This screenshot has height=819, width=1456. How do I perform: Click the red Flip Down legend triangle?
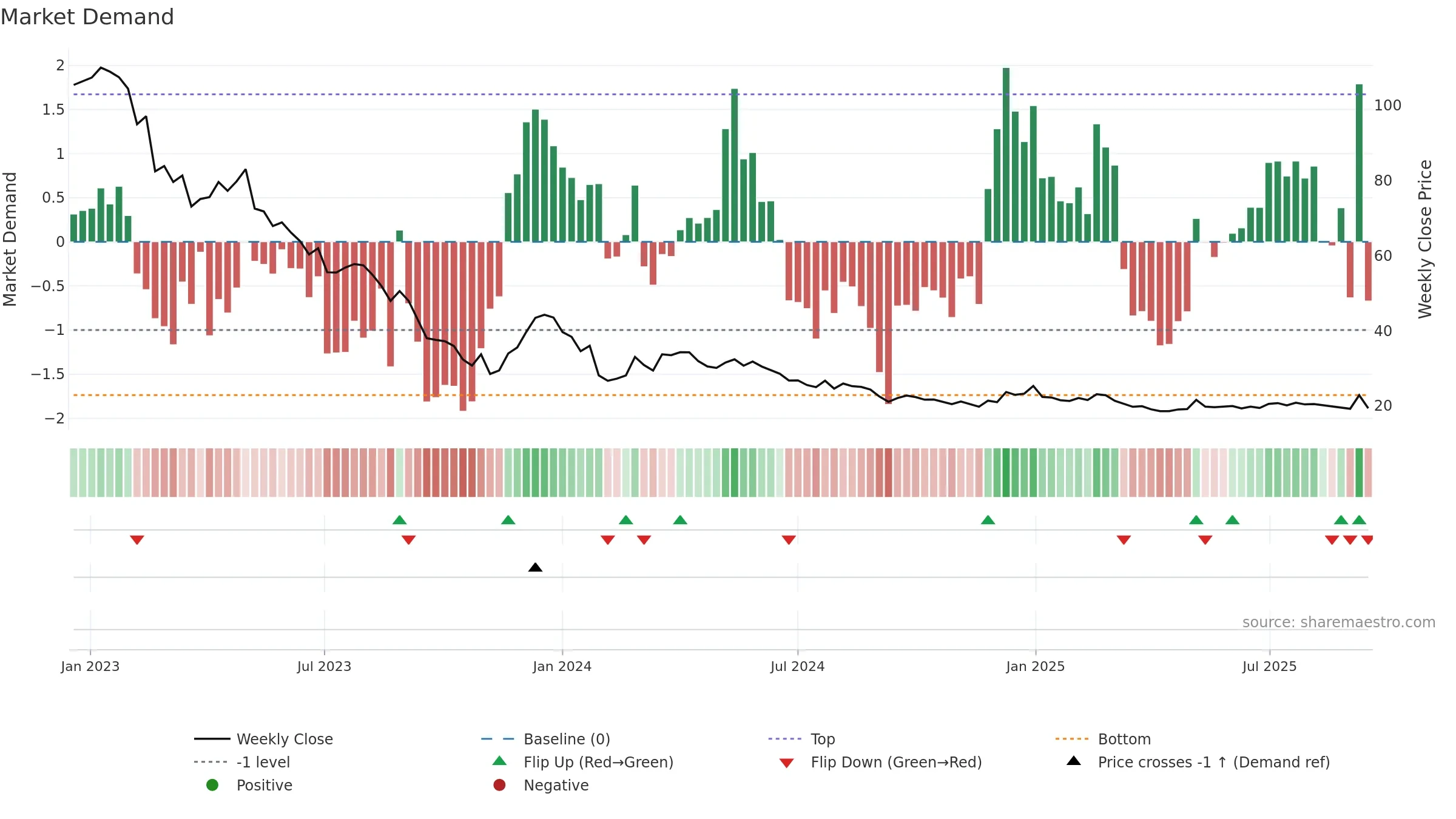coord(786,763)
